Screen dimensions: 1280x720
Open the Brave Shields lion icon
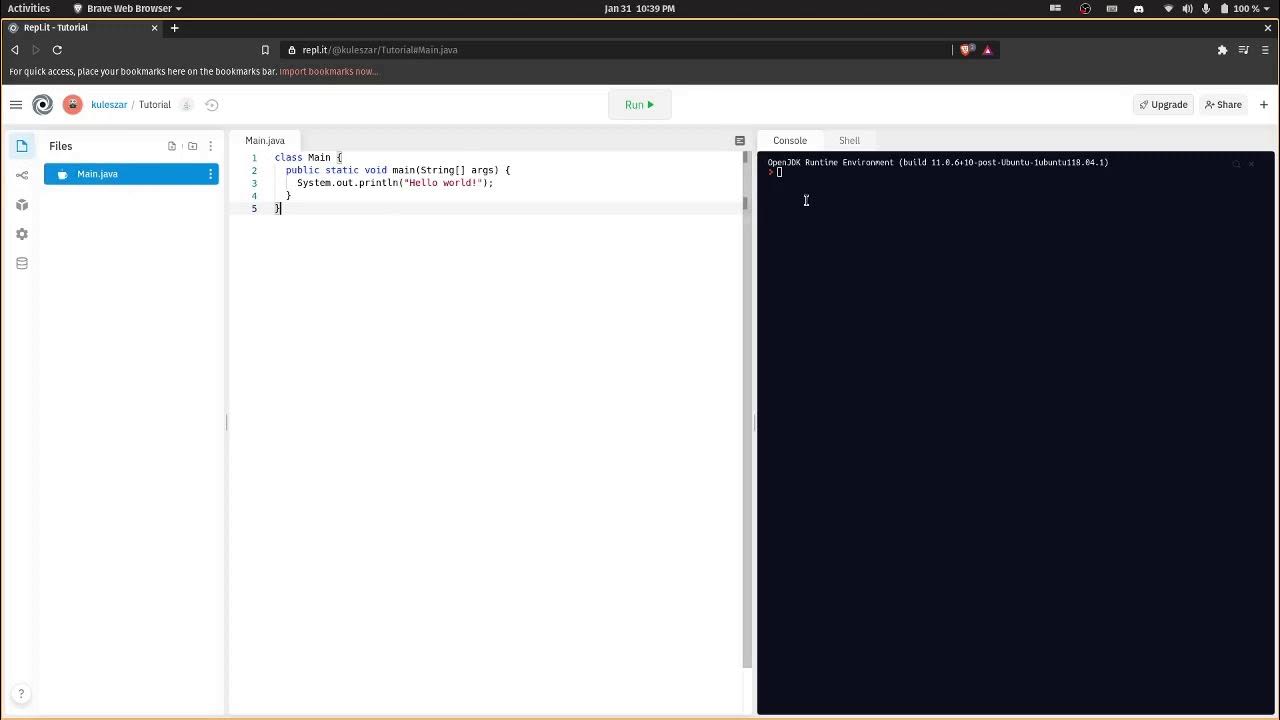[965, 50]
